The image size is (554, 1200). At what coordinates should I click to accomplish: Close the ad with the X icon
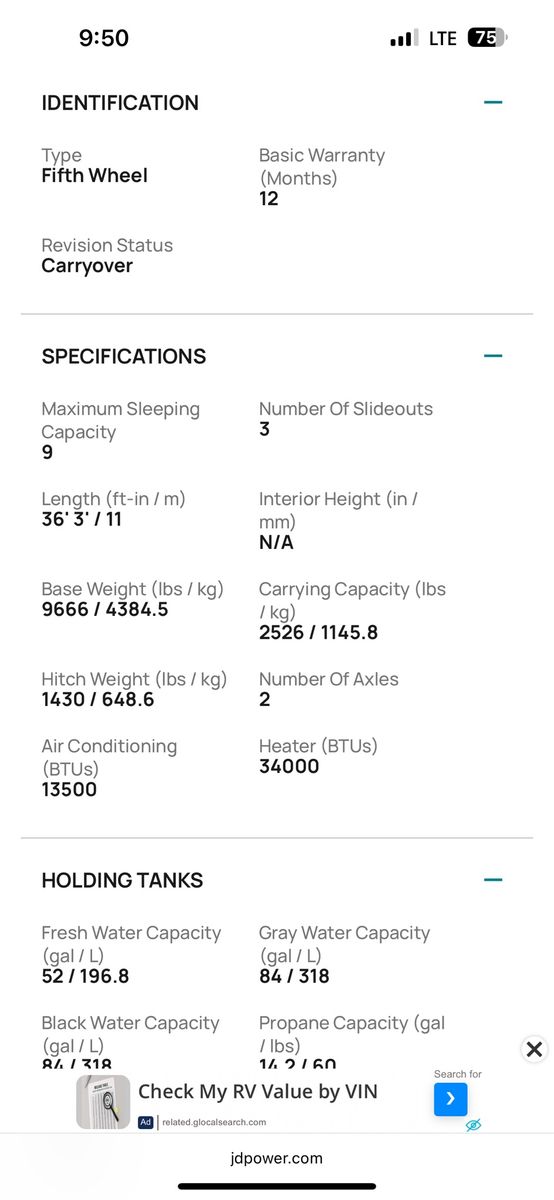click(534, 1049)
